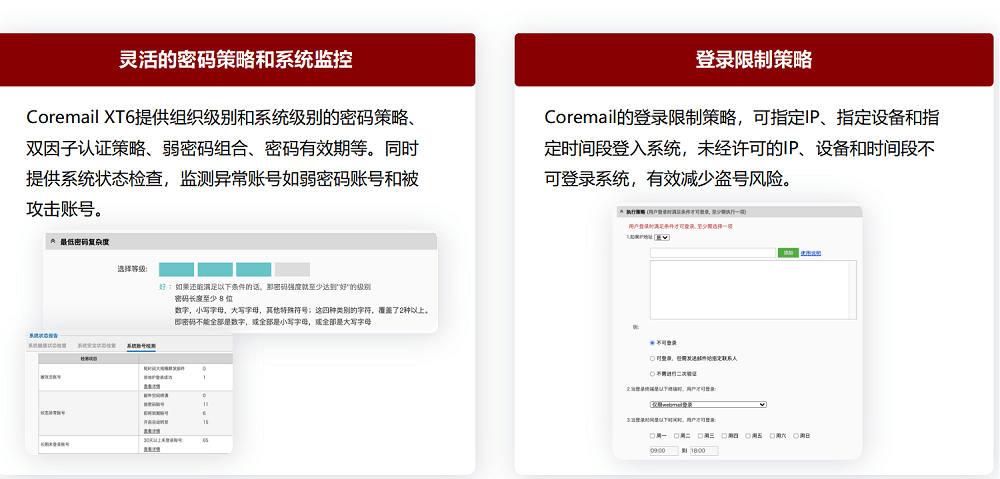Click the 09:00 start time field
1000x479 pixels.
click(x=664, y=450)
